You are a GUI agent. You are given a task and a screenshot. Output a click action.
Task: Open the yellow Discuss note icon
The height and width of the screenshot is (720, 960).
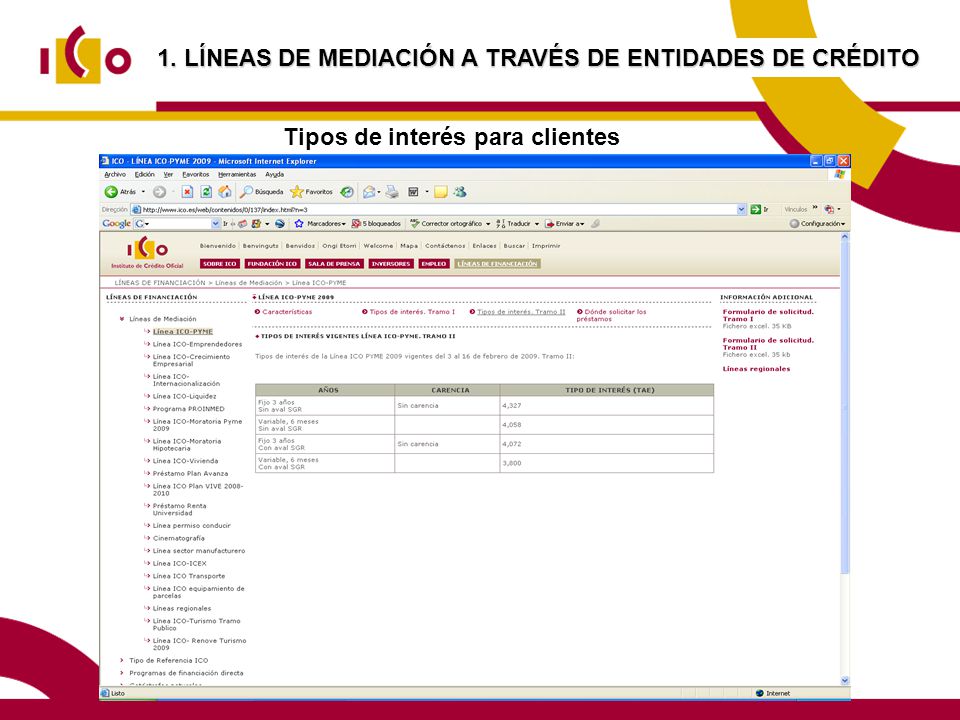pyautogui.click(x=441, y=192)
